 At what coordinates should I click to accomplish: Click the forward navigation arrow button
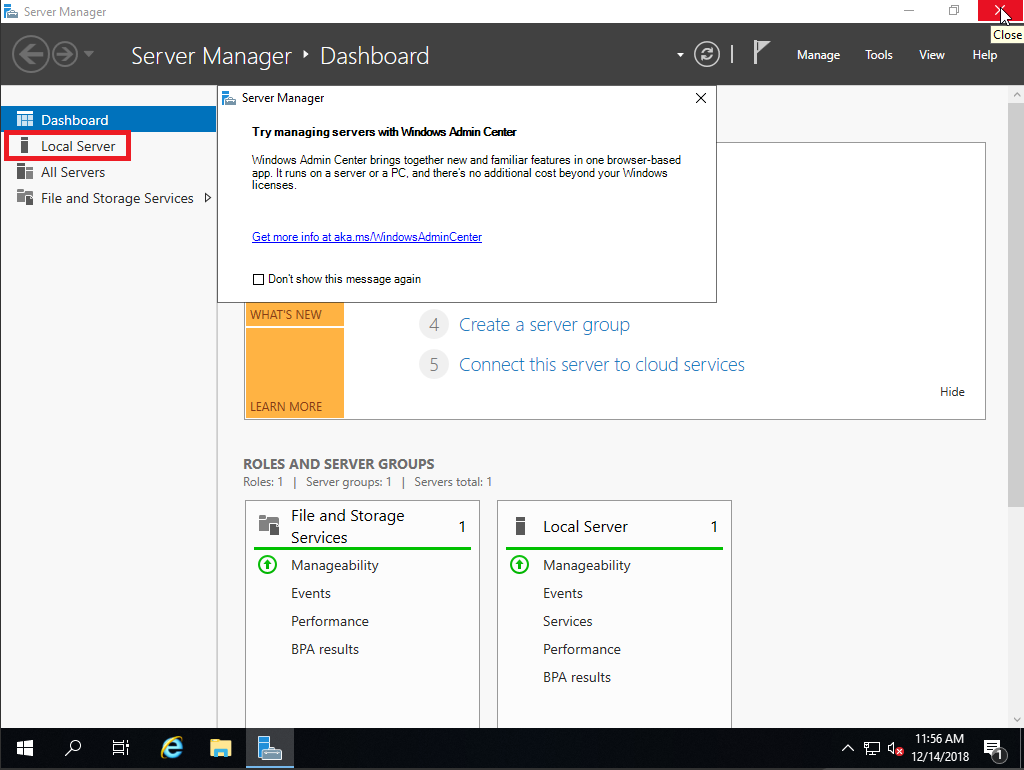click(65, 54)
